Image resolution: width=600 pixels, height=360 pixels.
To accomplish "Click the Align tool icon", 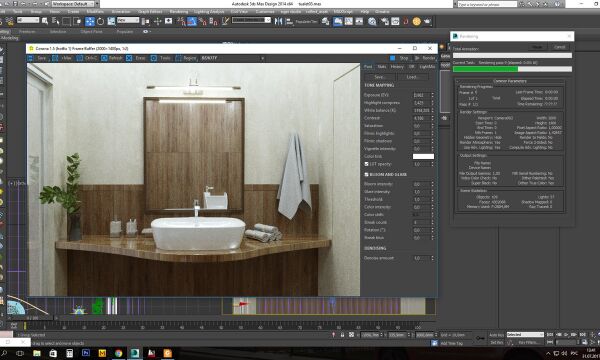I will [x=289, y=21].
